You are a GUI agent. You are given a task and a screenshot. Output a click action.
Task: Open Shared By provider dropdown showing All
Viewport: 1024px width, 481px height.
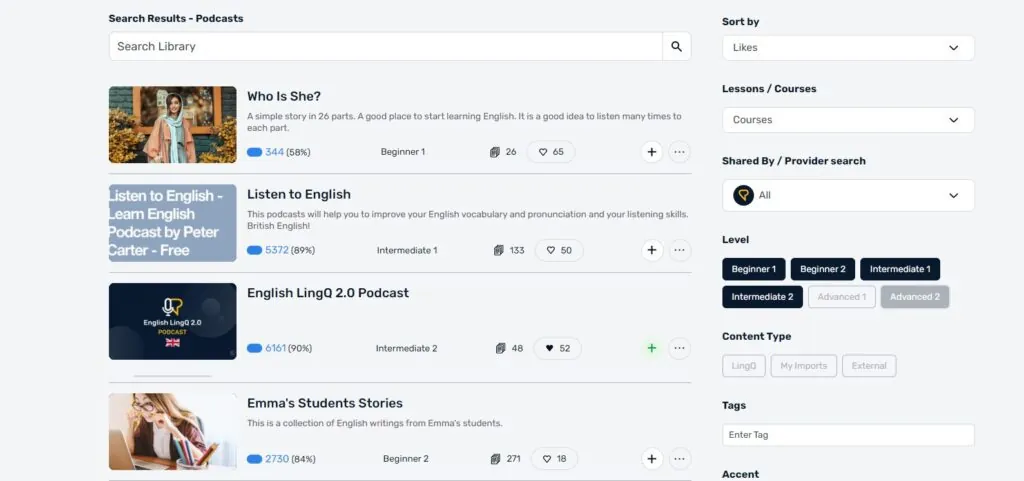tap(848, 195)
